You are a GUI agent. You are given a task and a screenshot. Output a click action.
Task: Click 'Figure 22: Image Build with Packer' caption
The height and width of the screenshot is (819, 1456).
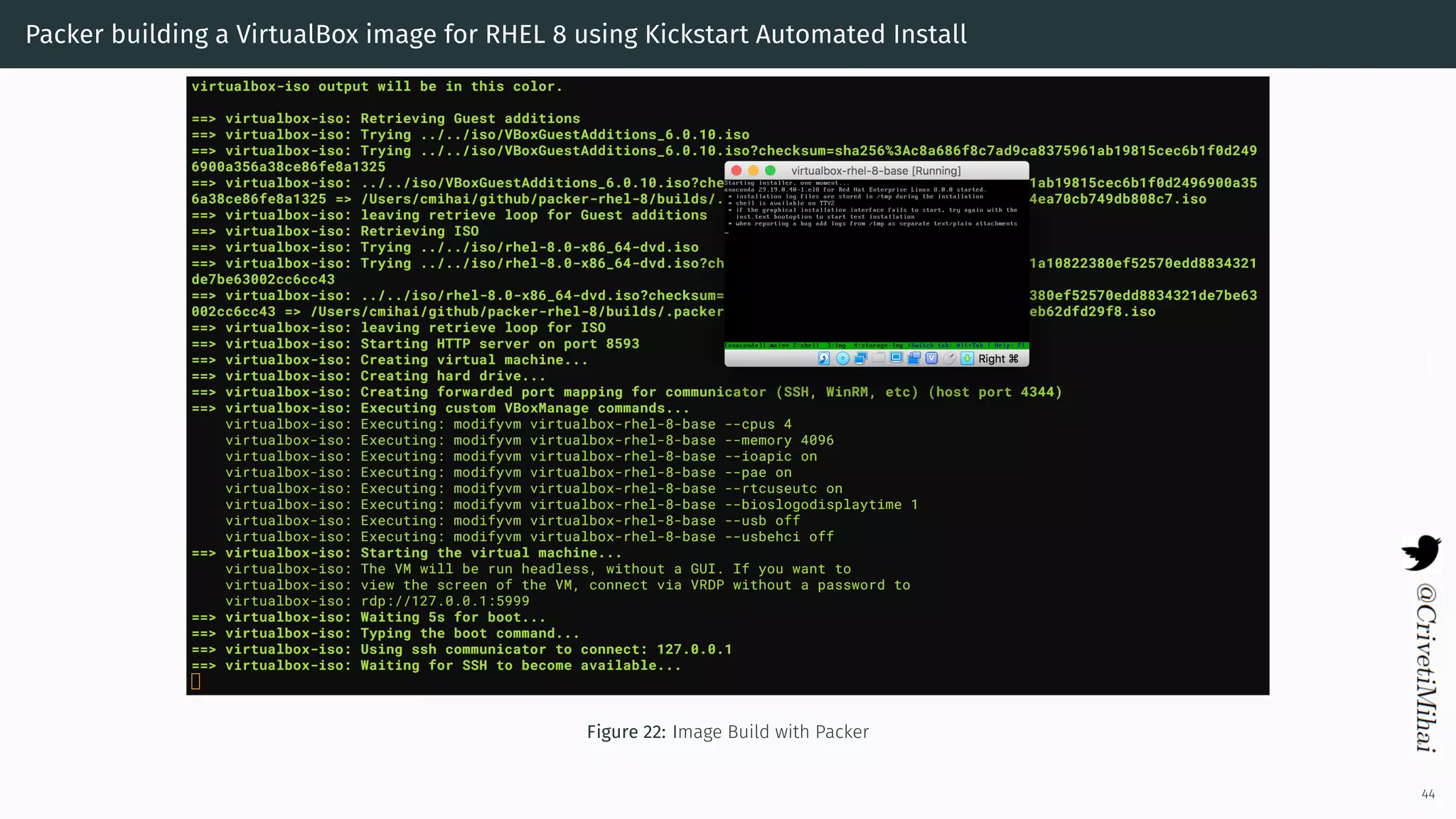[728, 732]
